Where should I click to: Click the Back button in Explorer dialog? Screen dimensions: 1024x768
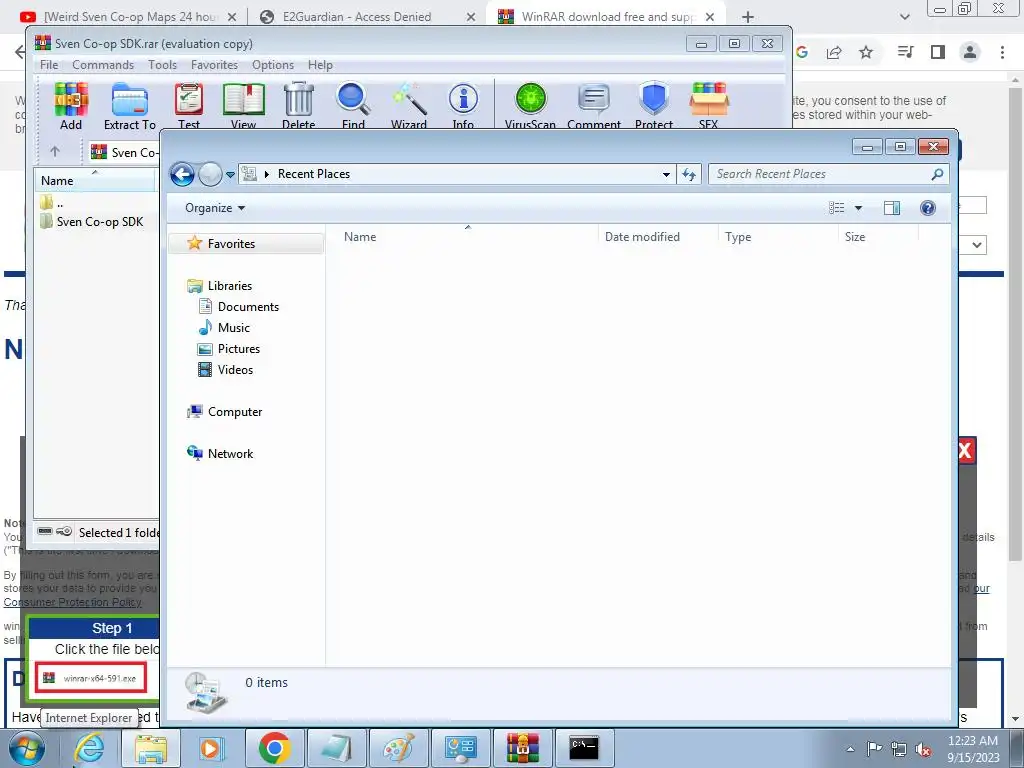182,174
